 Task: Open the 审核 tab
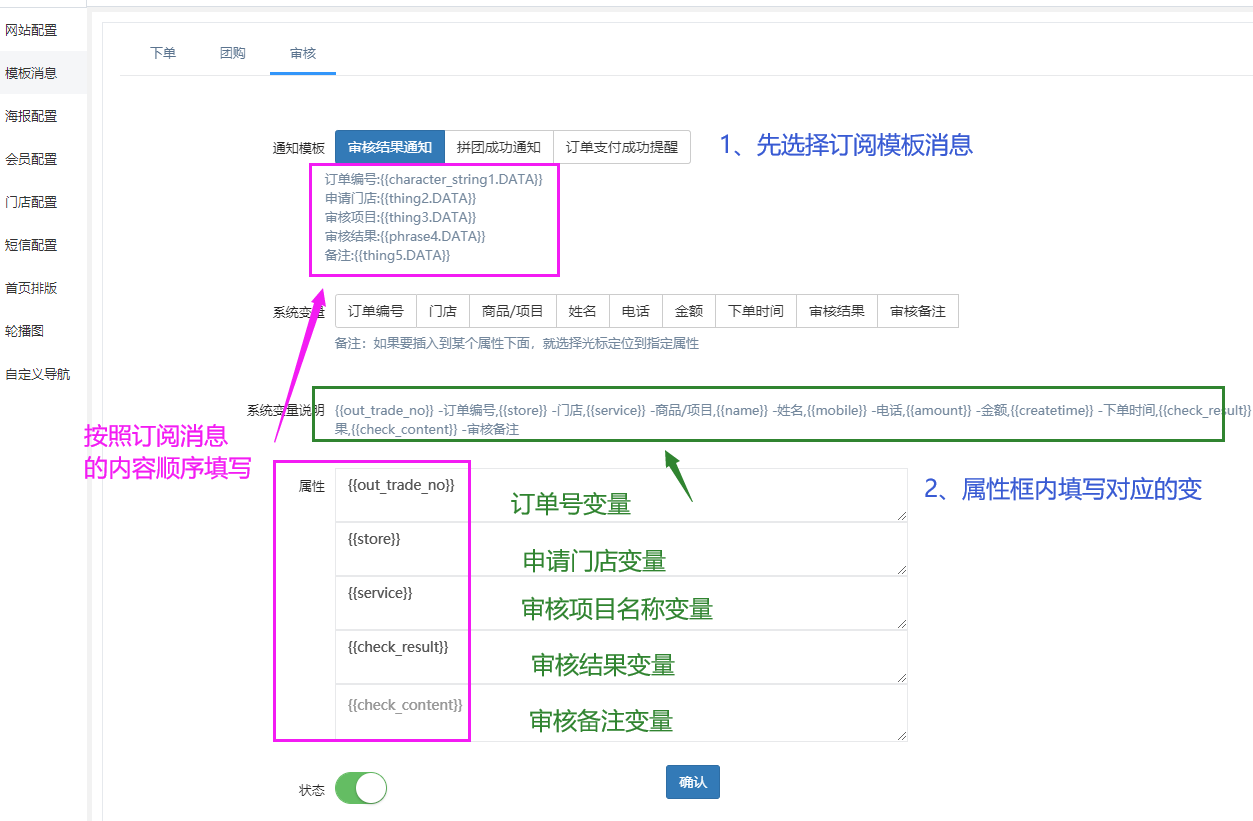303,53
